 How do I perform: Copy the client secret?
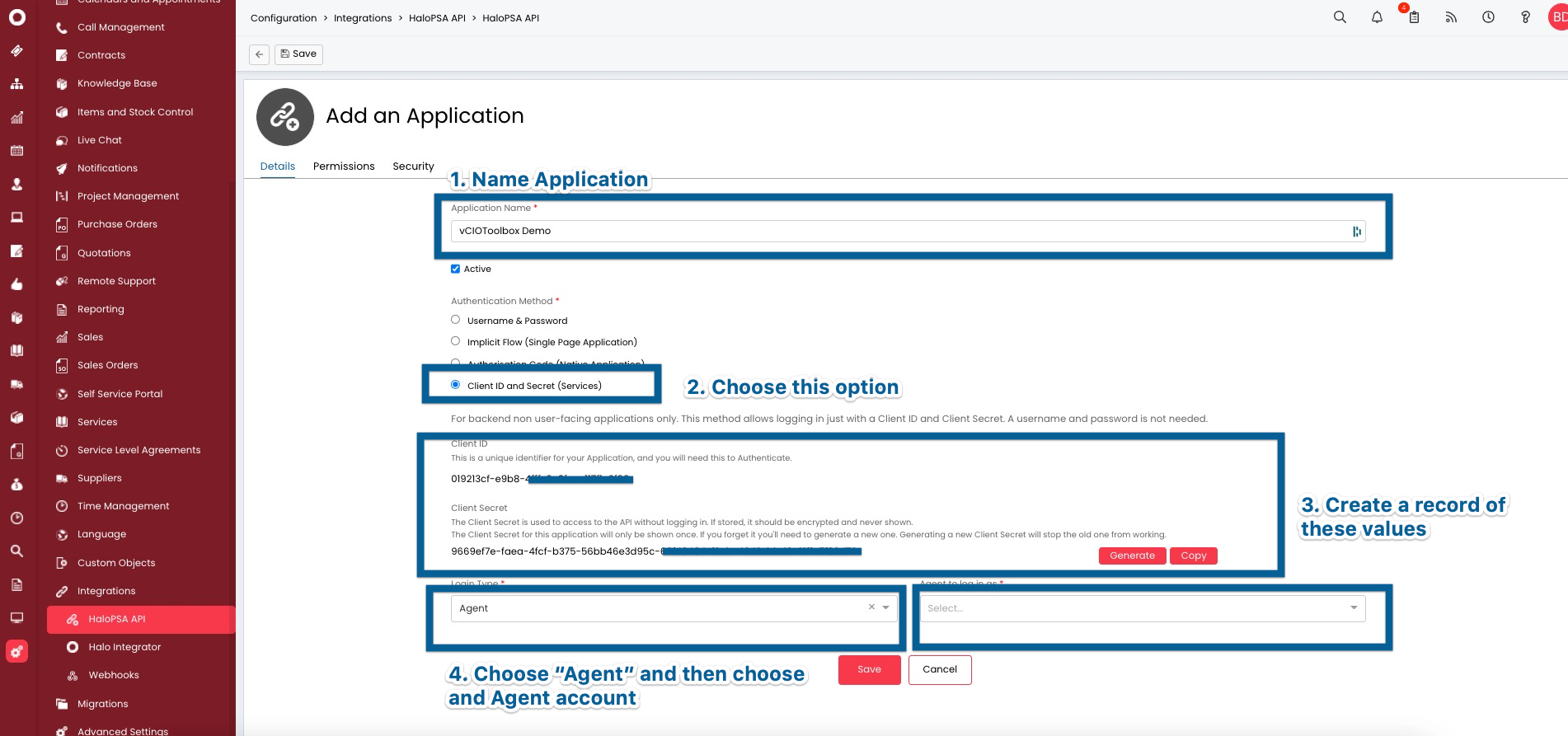[1193, 556]
